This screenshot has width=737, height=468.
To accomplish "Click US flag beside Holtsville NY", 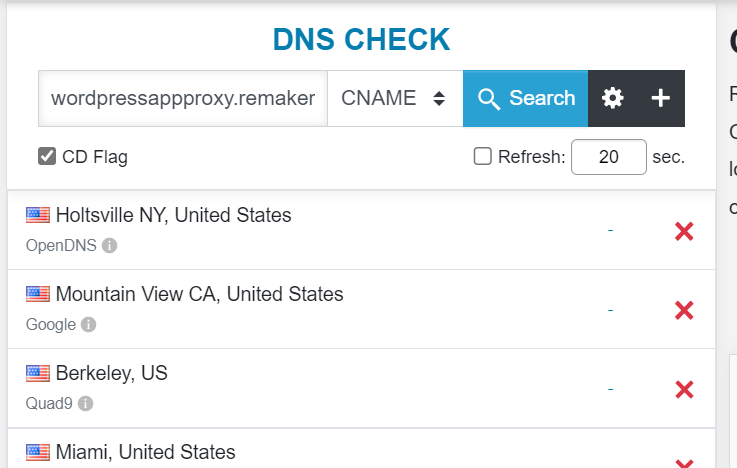I will click(x=38, y=215).
